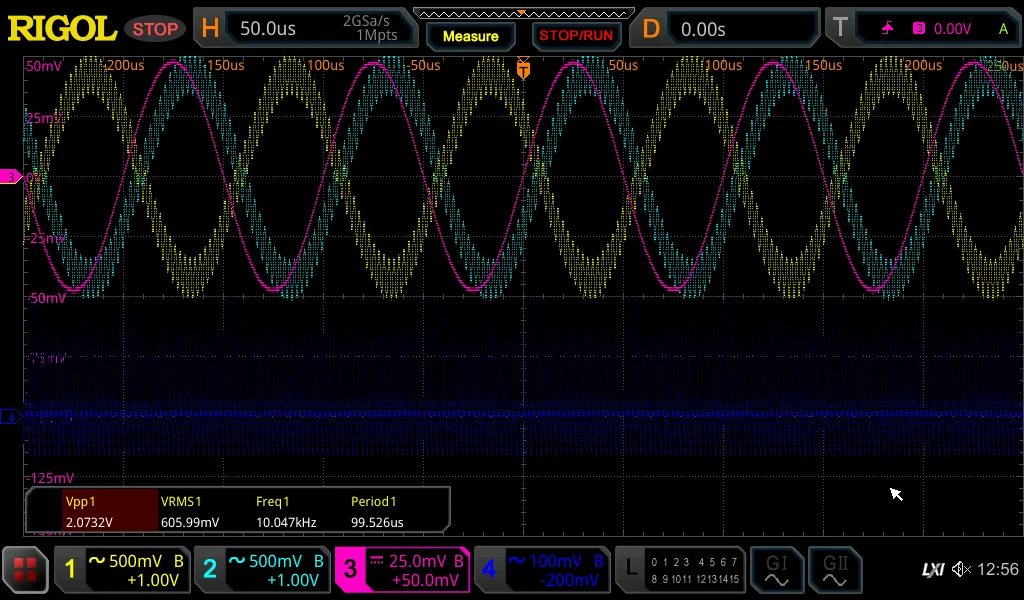Open the GI signal generator
The width and height of the screenshot is (1024, 600).
point(776,570)
